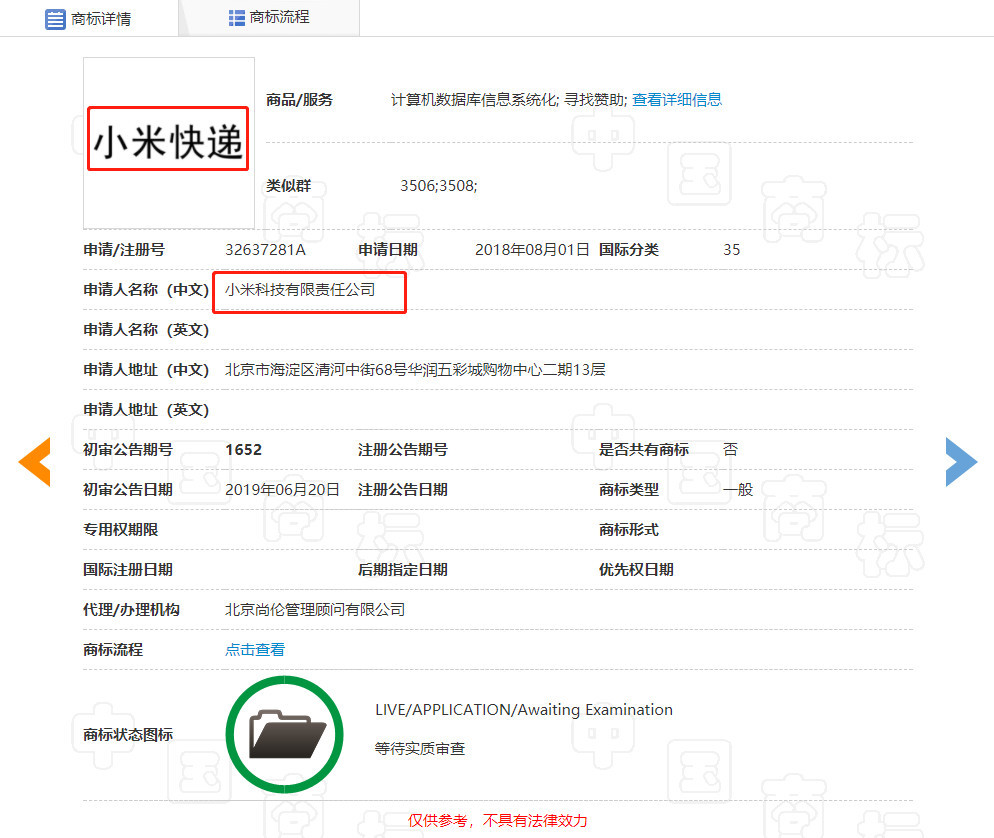
Task: Click the 专用权期限 field label
Action: (x=120, y=529)
